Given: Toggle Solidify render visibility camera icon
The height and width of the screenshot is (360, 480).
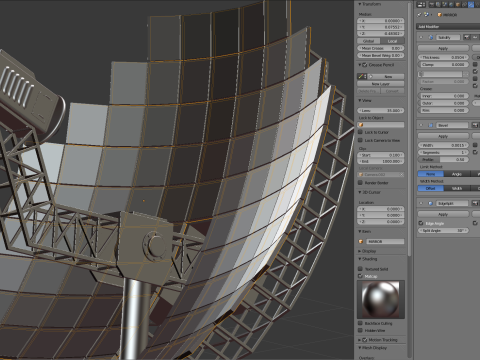Looking at the screenshot, I should 466,37.
